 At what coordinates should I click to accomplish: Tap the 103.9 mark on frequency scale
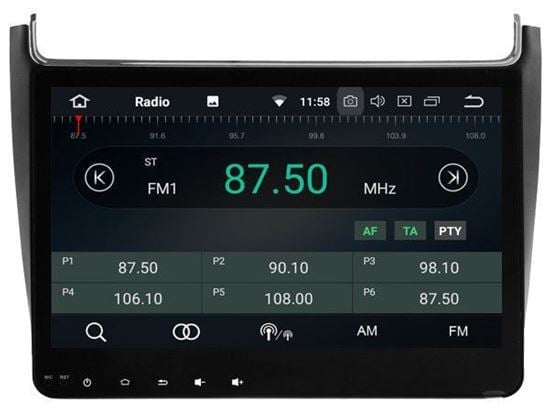pos(396,136)
